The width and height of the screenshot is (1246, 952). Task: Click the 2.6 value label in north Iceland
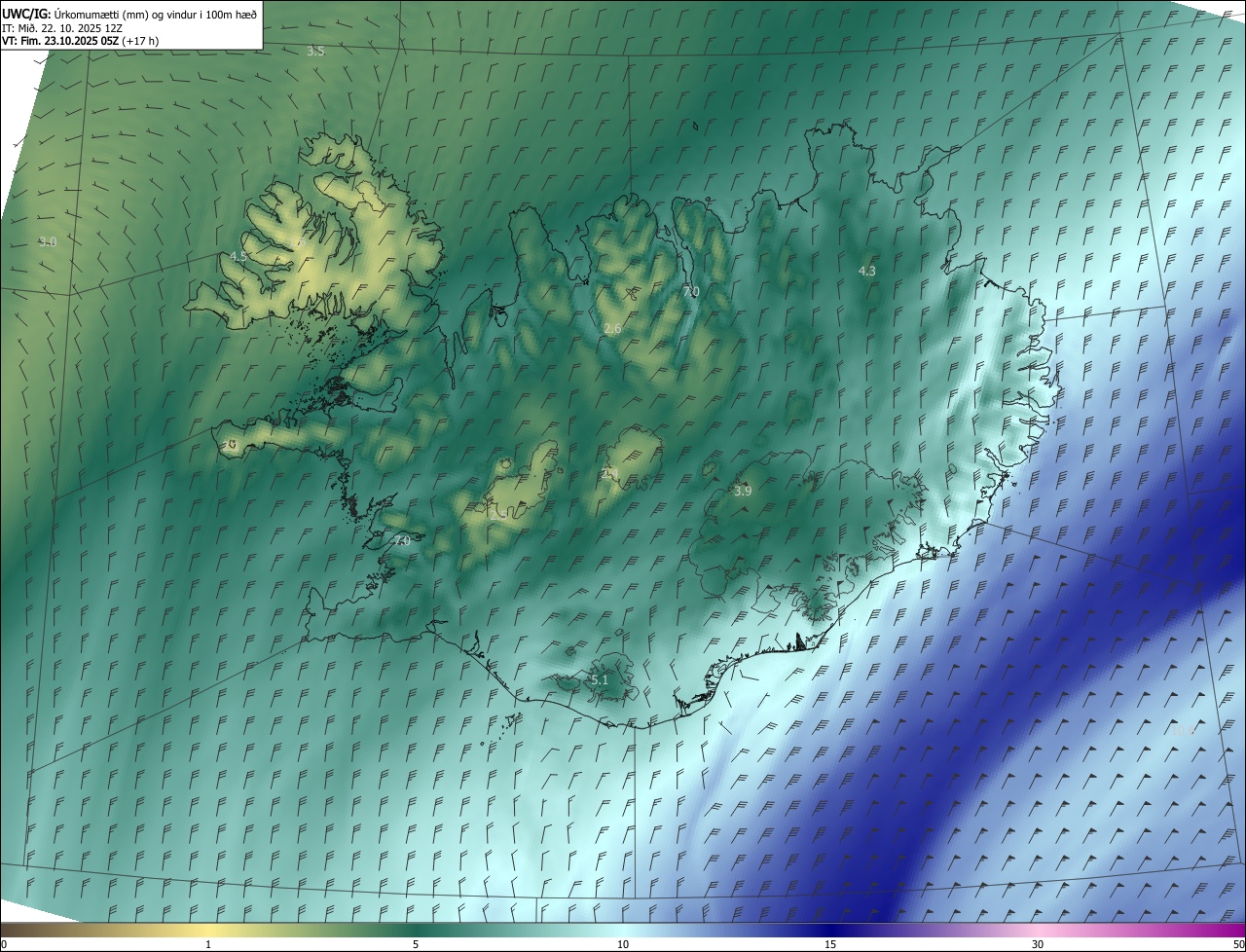612,329
